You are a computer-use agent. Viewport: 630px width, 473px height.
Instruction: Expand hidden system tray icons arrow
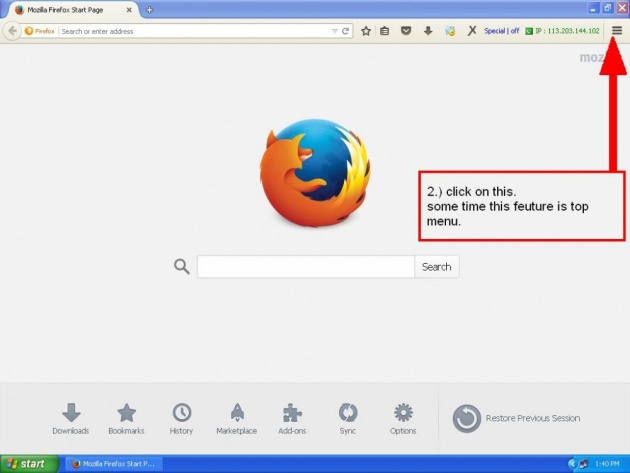pyautogui.click(x=572, y=464)
